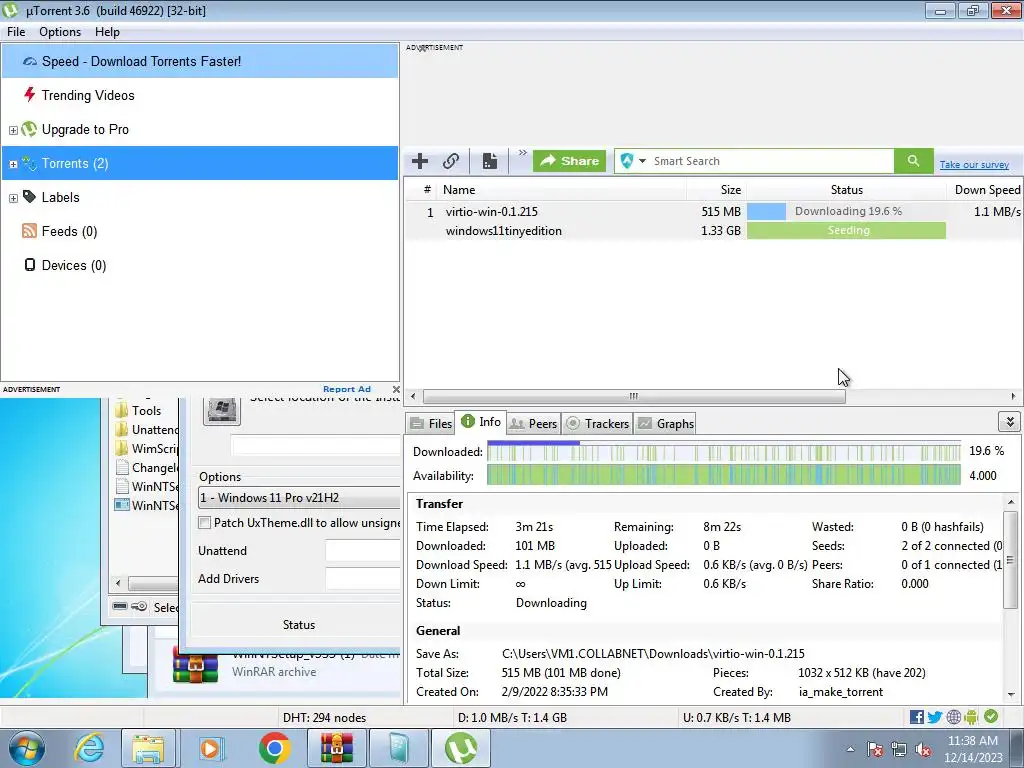This screenshot has height=768, width=1024.
Task: Open Internet Explorer from the taskbar
Action: click(x=89, y=748)
